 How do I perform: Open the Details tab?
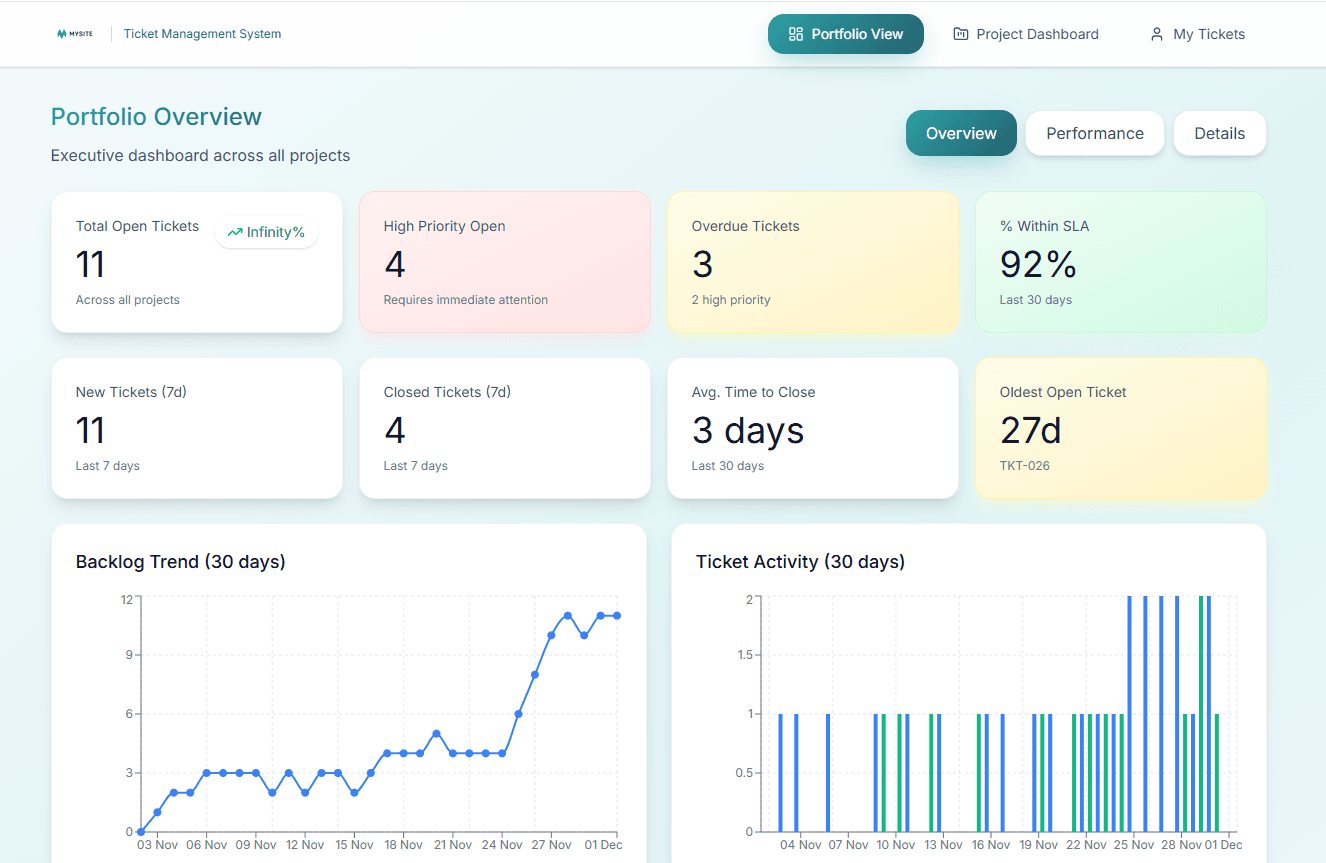point(1219,133)
